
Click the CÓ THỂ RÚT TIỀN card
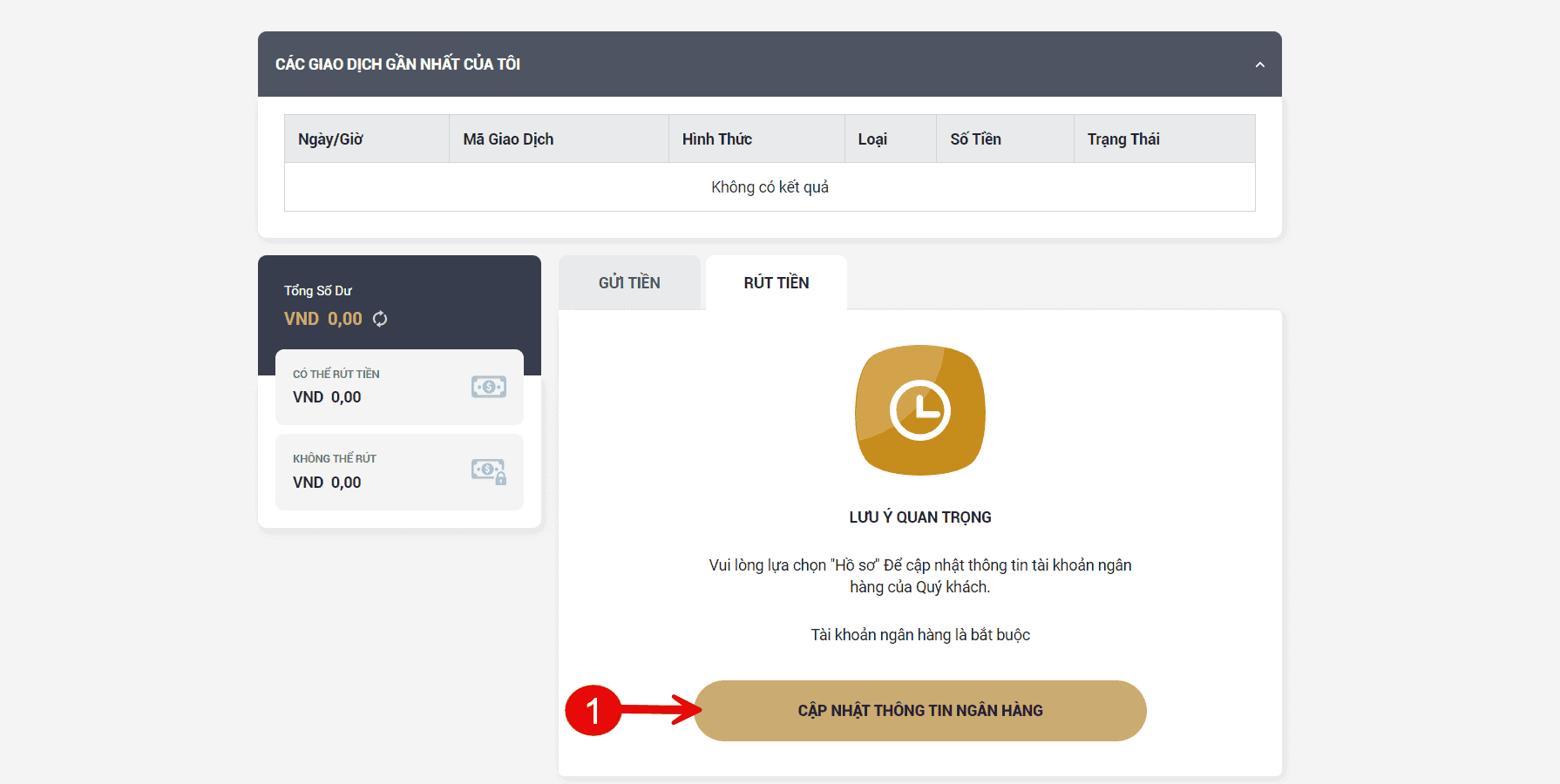point(399,387)
